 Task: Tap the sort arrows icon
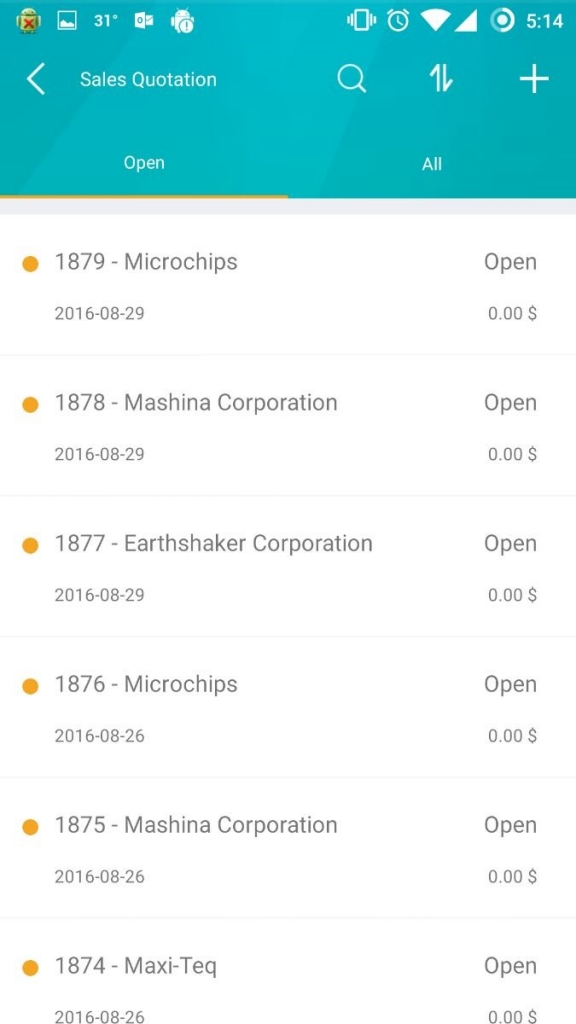[x=441, y=79]
